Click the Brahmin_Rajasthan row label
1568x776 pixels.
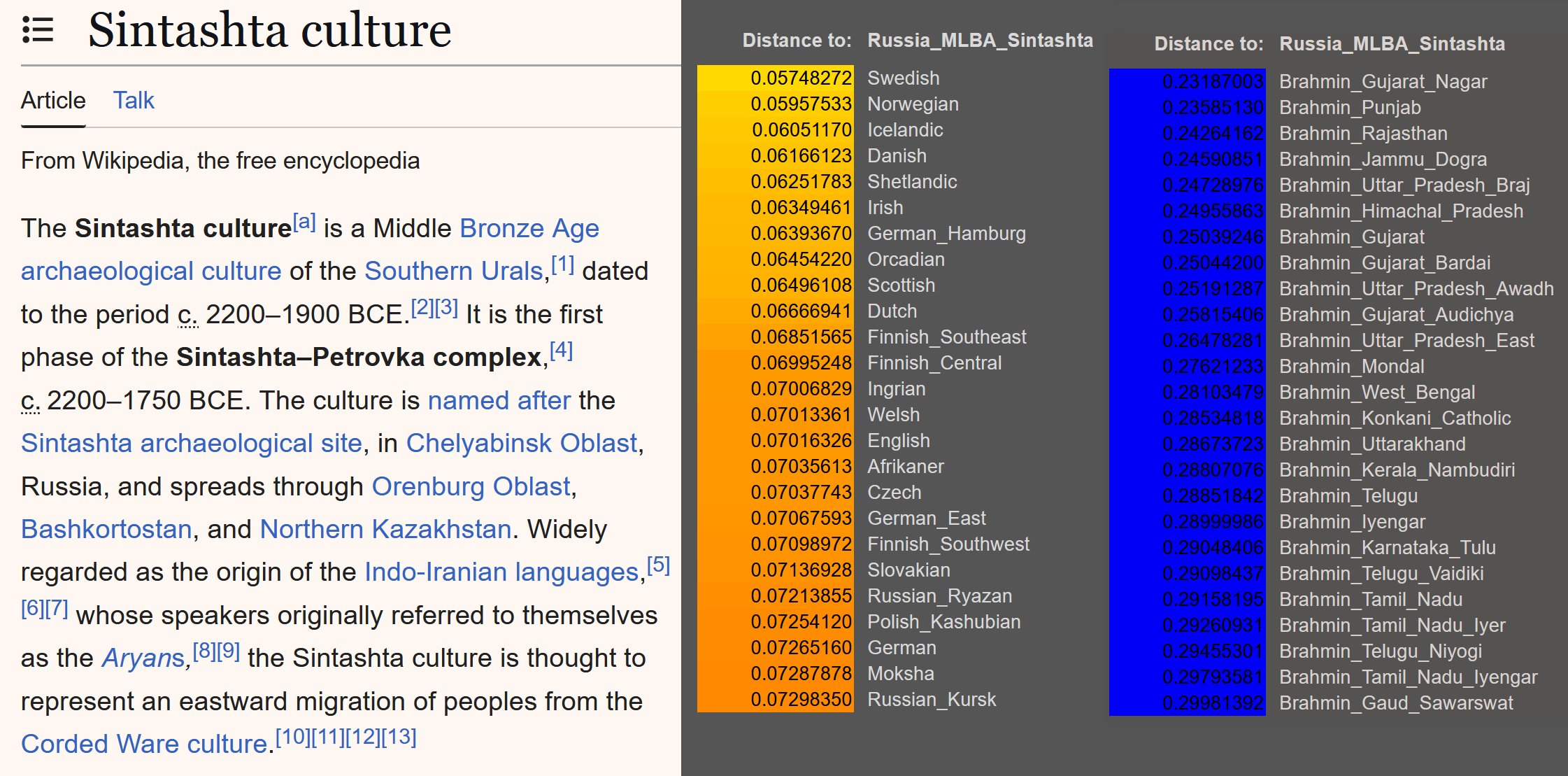(1363, 134)
